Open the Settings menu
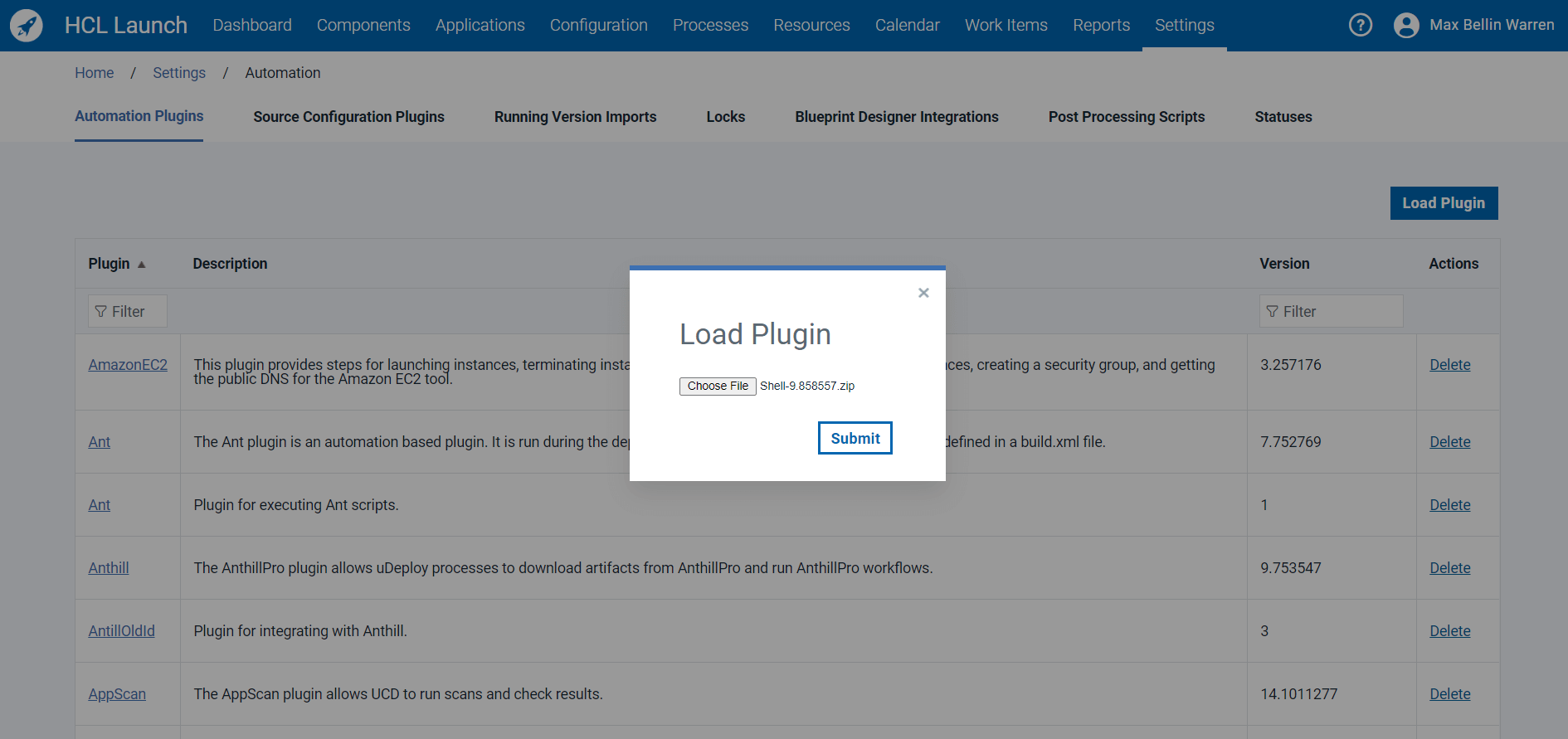 (x=1185, y=25)
